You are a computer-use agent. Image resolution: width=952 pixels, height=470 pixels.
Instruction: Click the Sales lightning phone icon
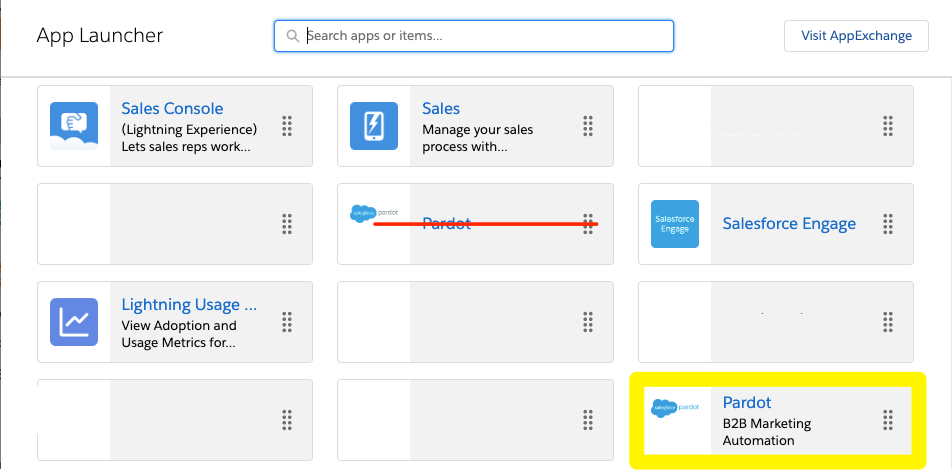[374, 126]
